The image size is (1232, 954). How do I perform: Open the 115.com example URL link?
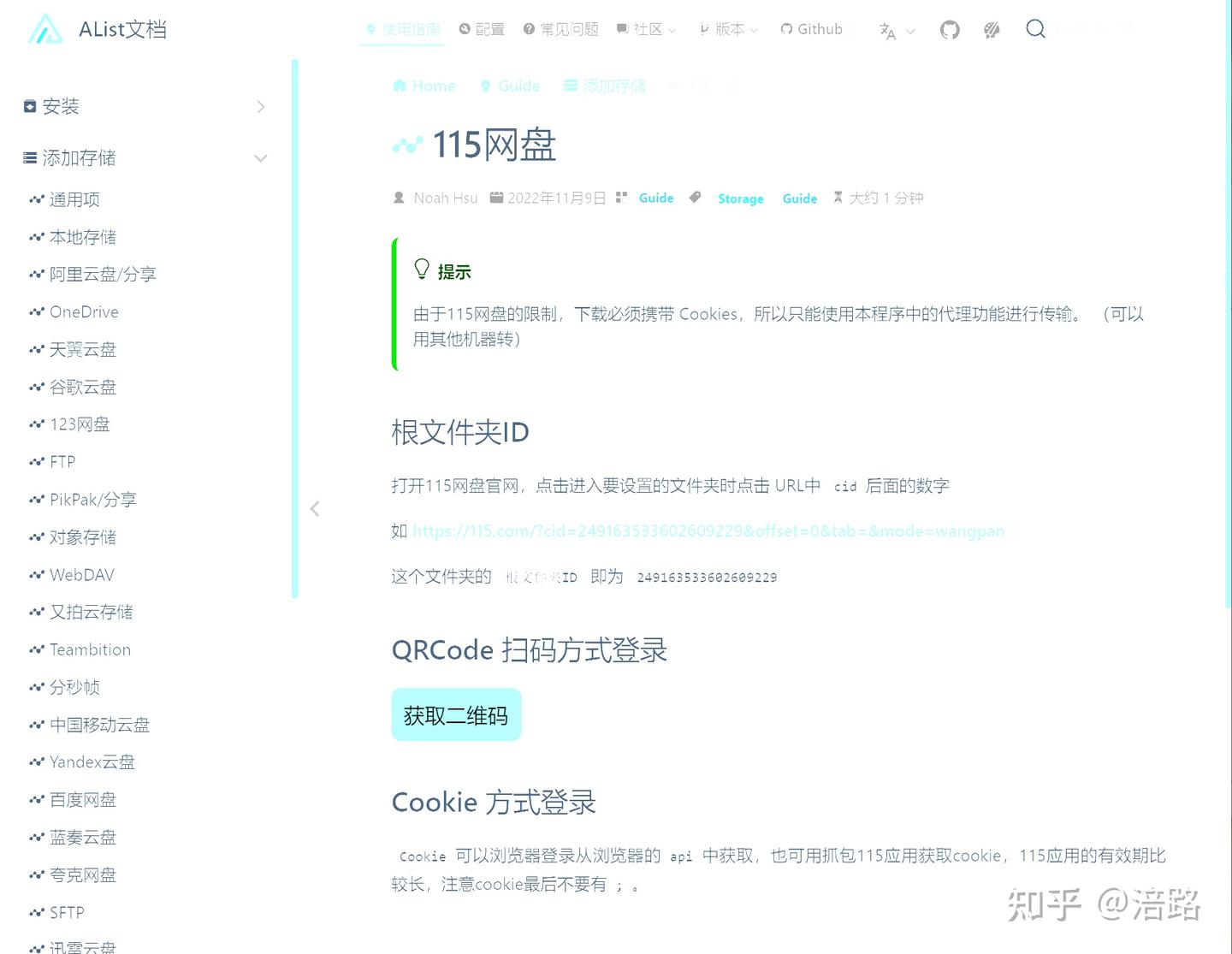click(708, 531)
